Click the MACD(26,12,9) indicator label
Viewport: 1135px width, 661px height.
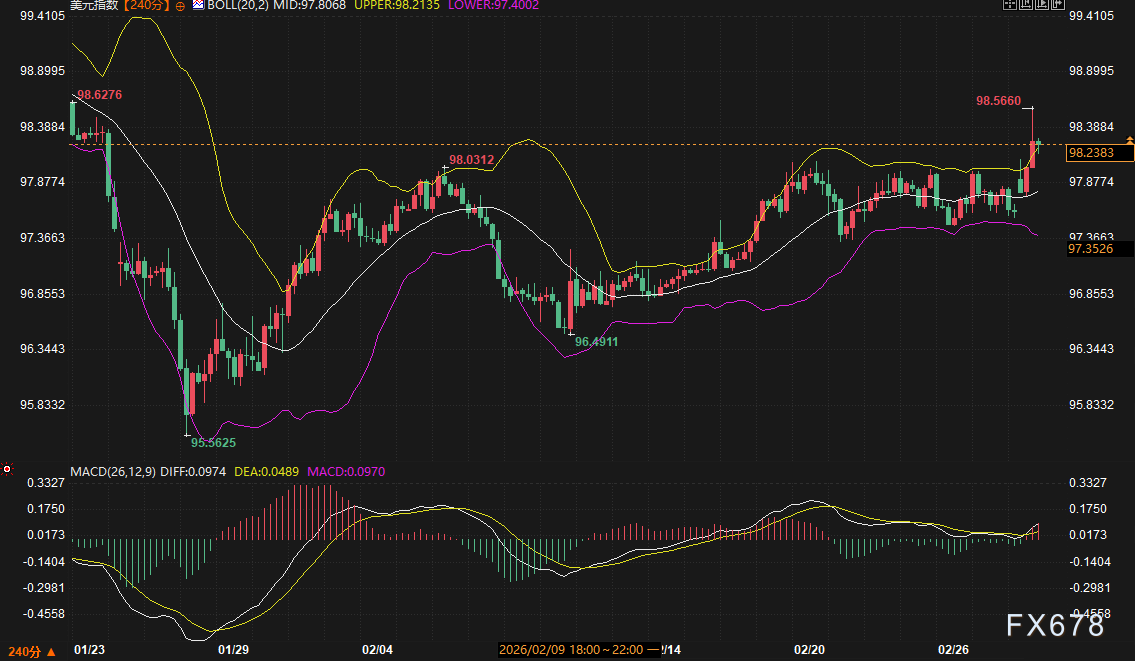(110, 471)
